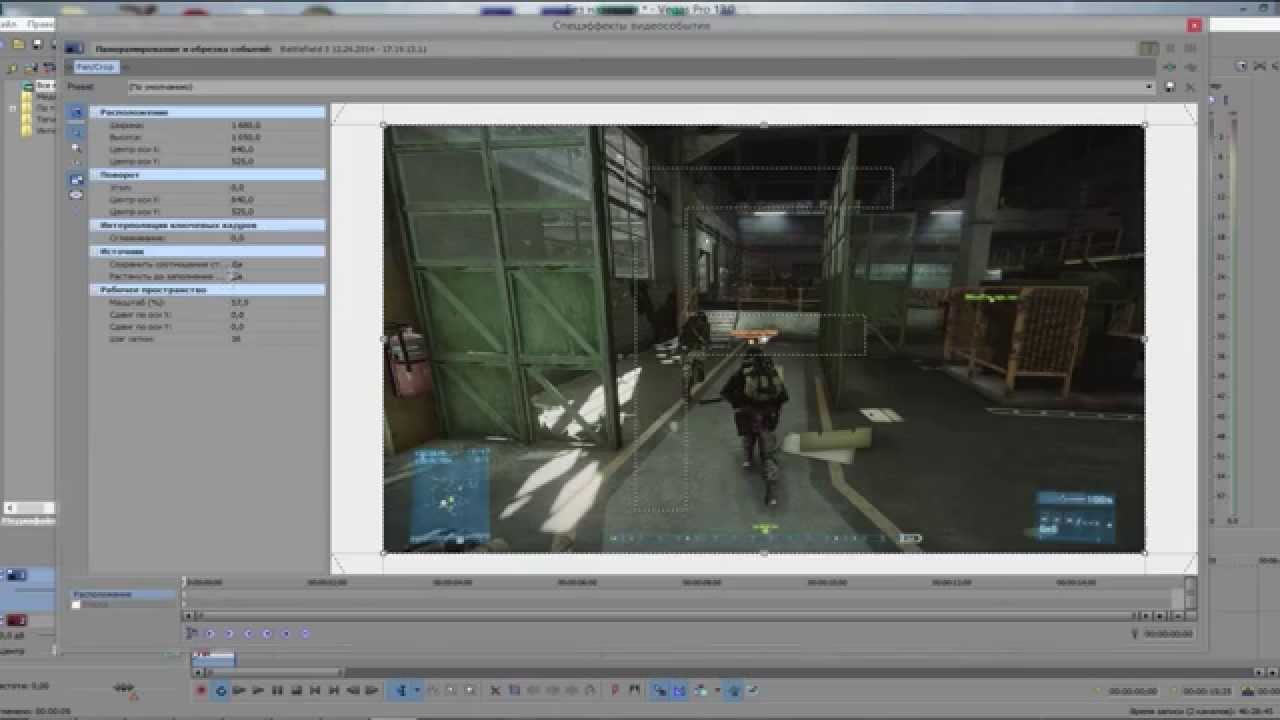The width and height of the screenshot is (1280, 720).
Task: Open the Preset dropdown list
Action: [x=640, y=87]
